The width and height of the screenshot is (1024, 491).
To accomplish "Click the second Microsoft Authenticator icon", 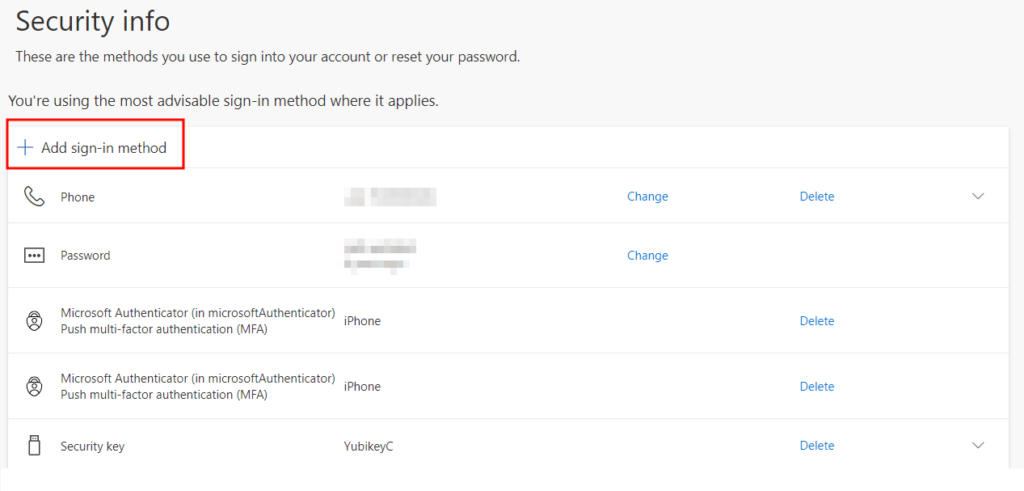I will point(34,386).
